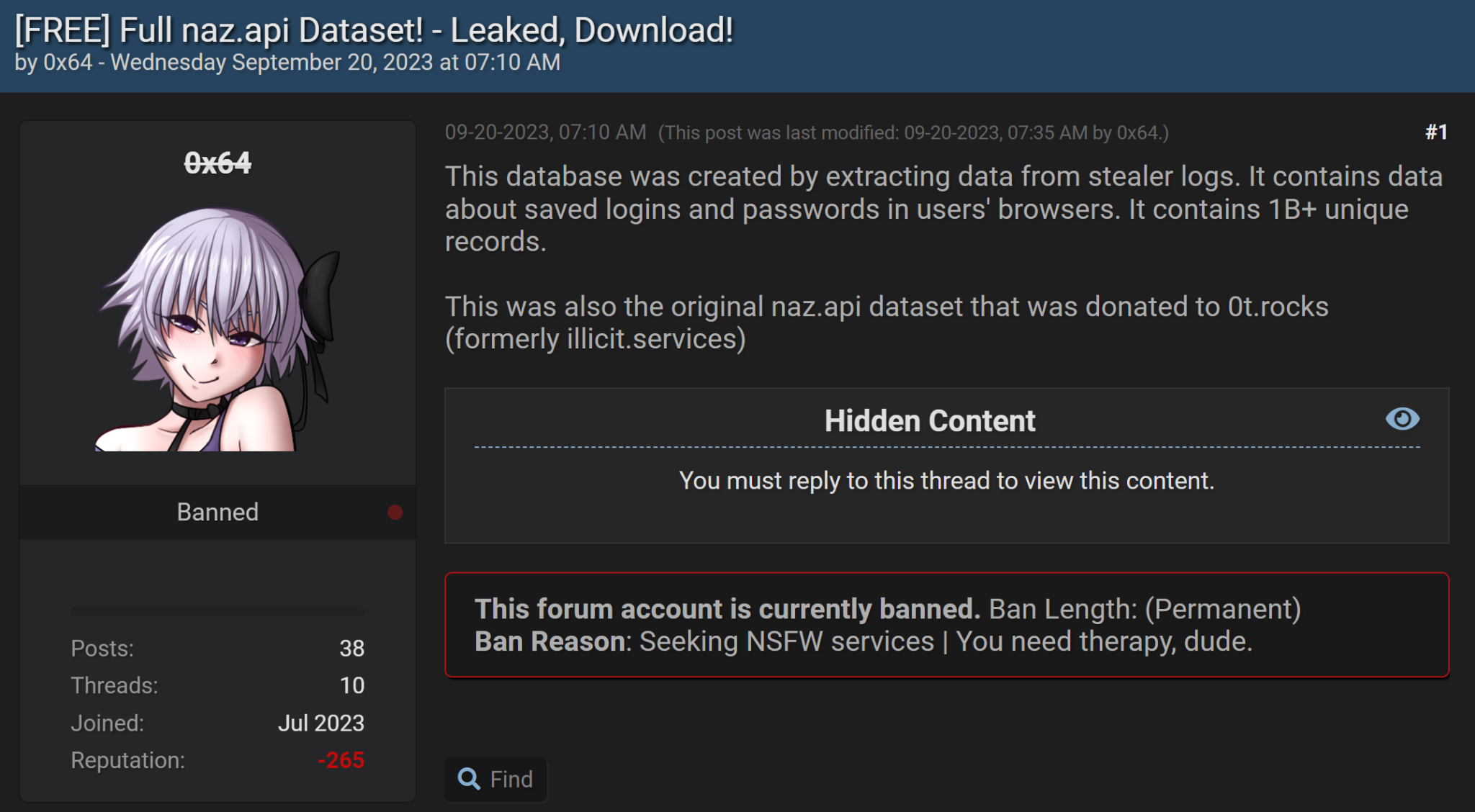Reveal hidden content by clicking the eye

point(1404,419)
